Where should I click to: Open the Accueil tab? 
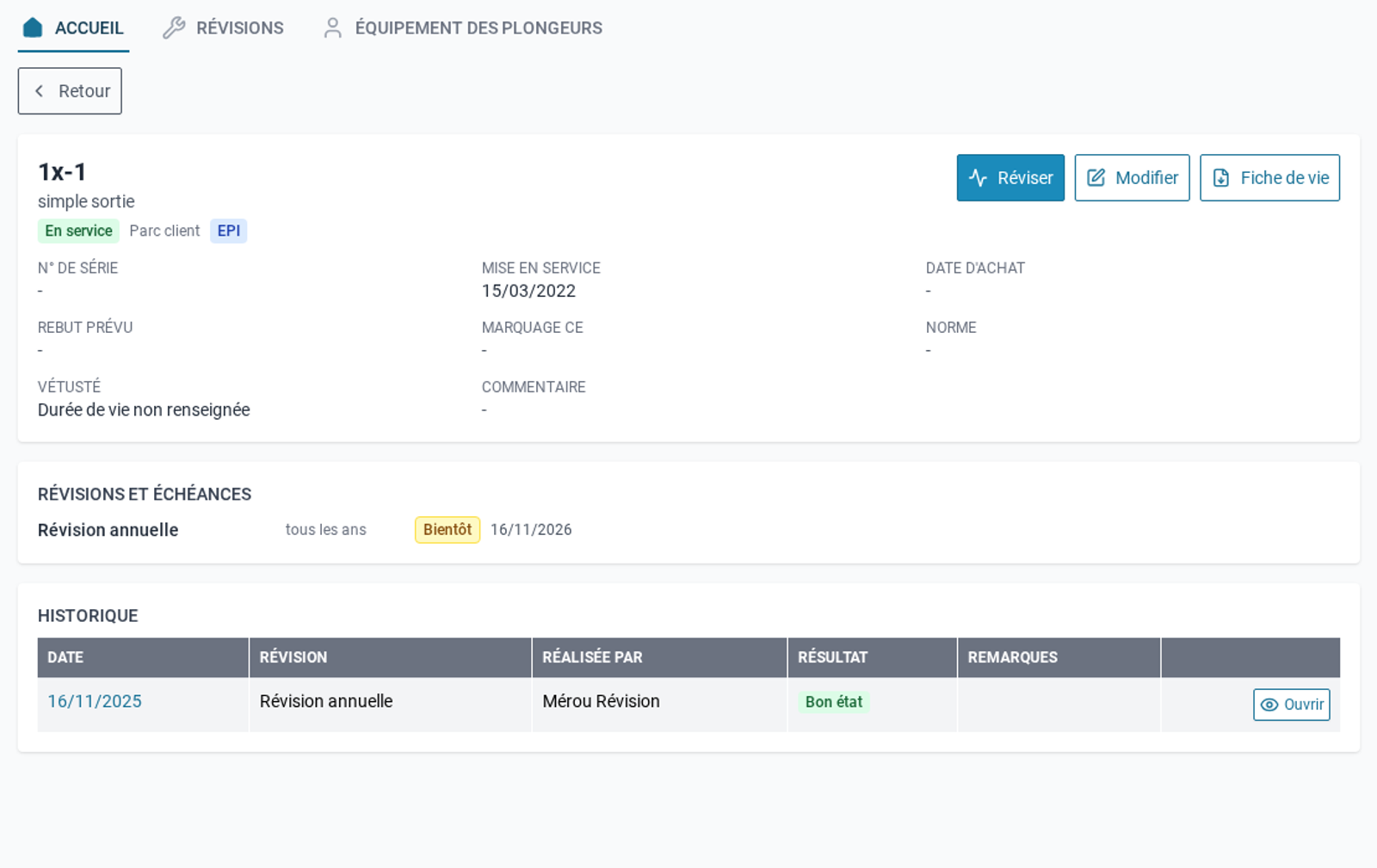(x=73, y=28)
